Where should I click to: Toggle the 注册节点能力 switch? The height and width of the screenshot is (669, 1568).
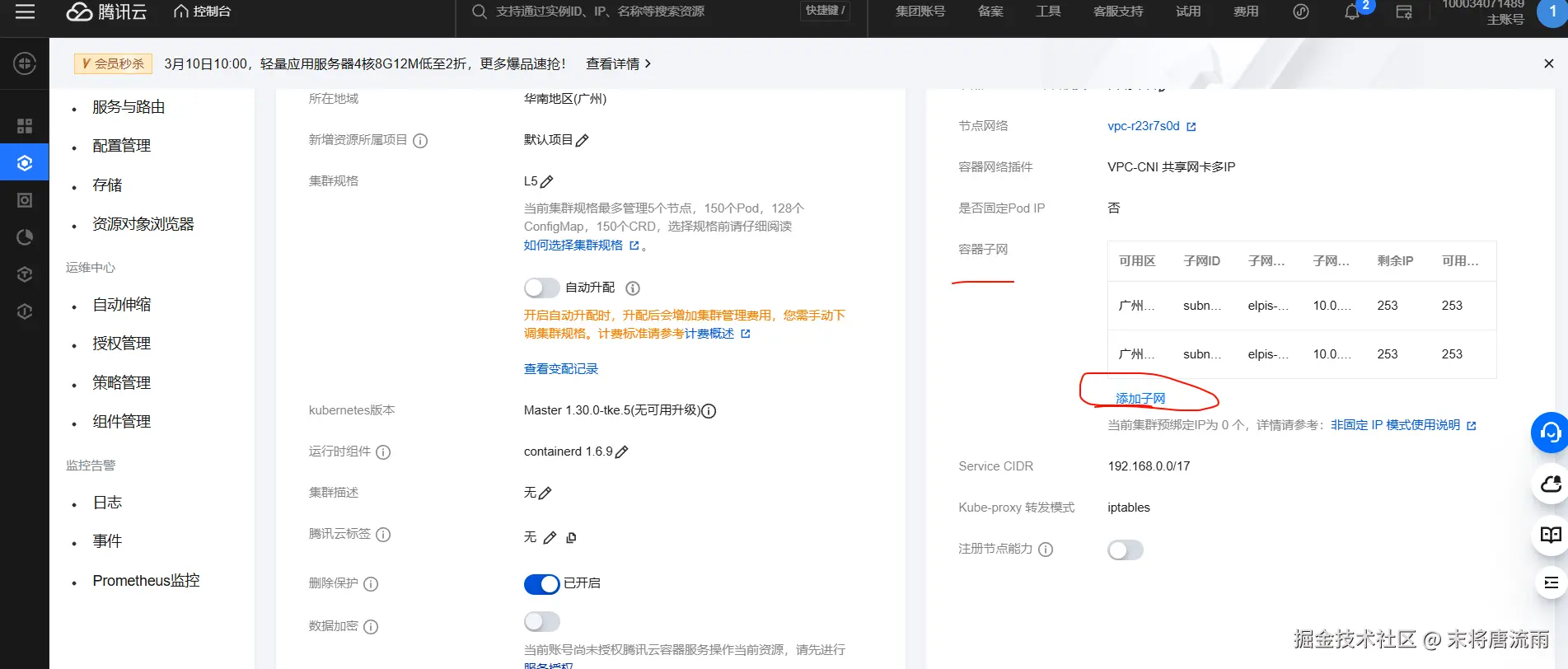(1125, 550)
